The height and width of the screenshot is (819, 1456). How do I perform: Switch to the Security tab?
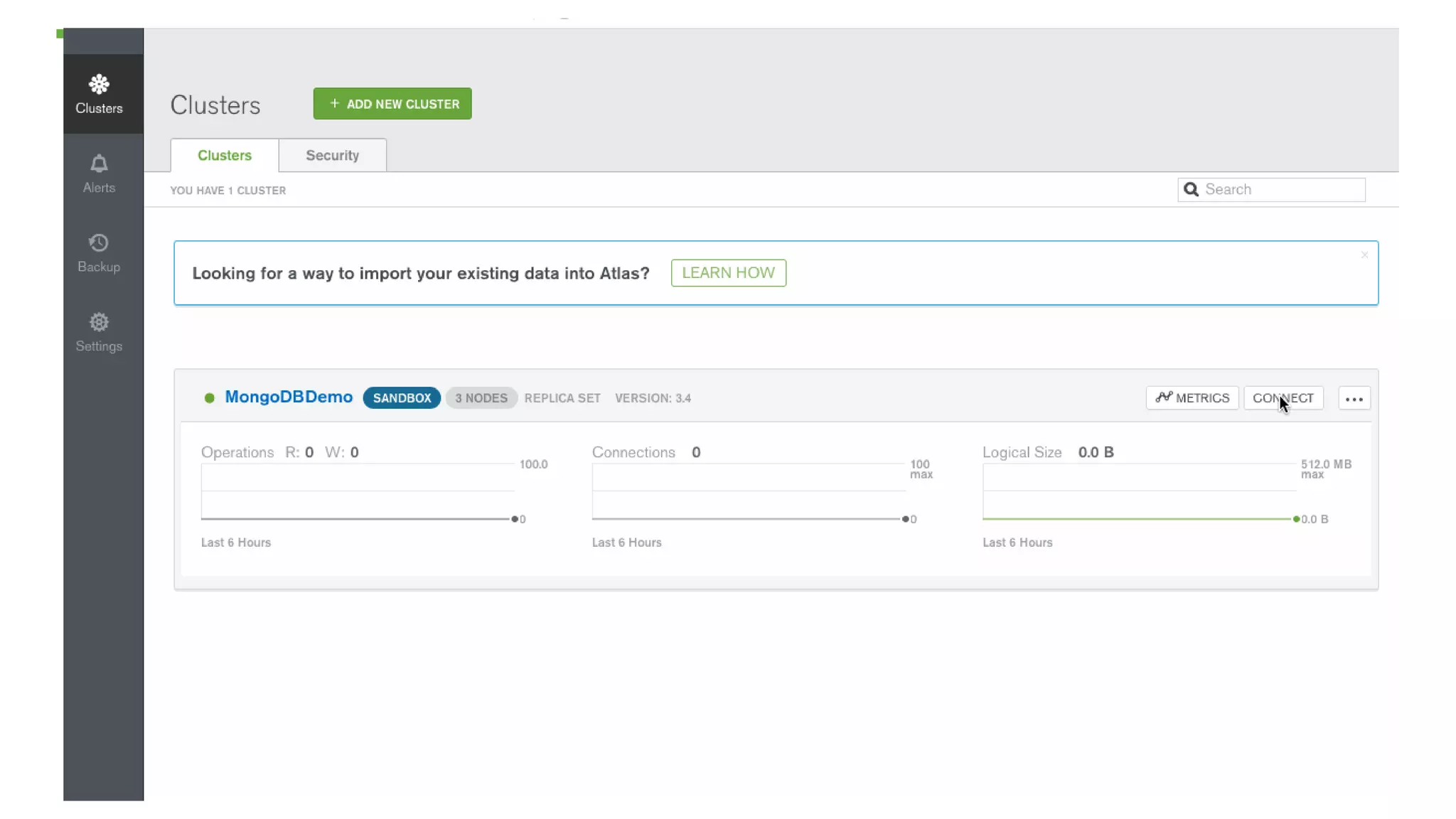(x=332, y=156)
